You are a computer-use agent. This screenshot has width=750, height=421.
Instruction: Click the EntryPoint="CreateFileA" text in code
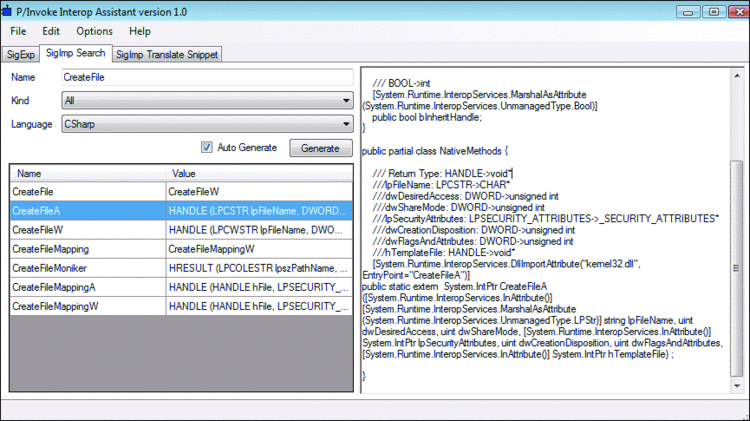416,275
